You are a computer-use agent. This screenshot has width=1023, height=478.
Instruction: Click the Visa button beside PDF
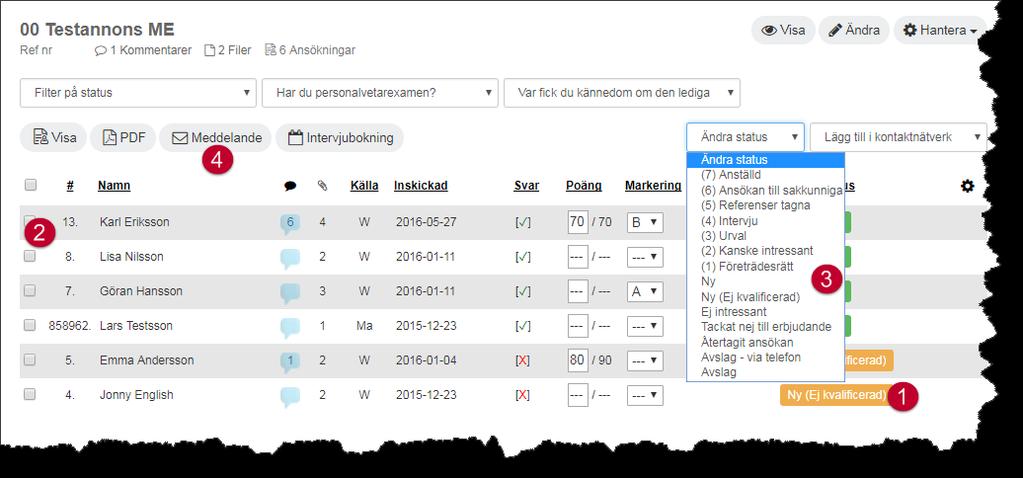[53, 138]
